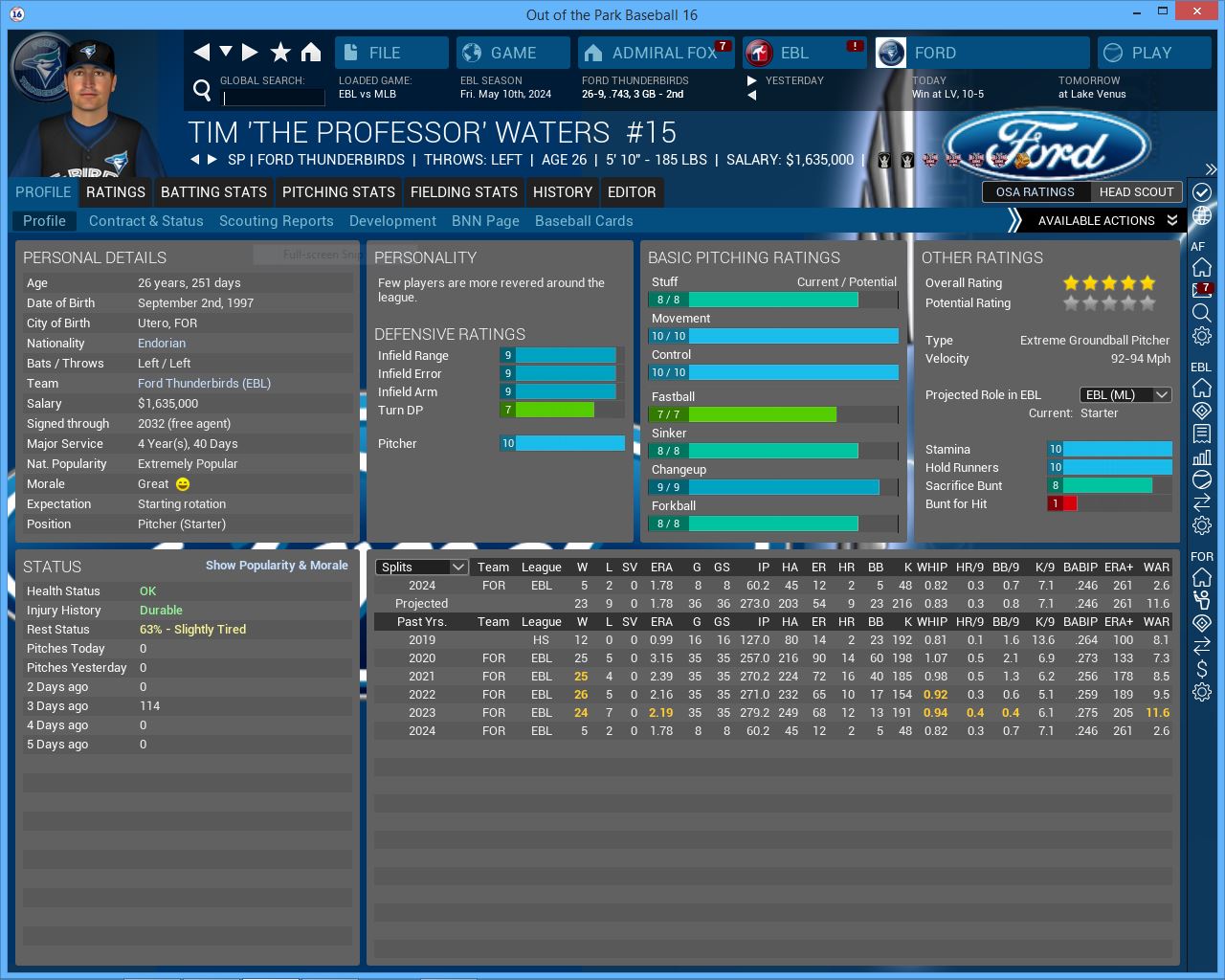
Task: Open the mail icon with 7 badge
Action: 1202,290
